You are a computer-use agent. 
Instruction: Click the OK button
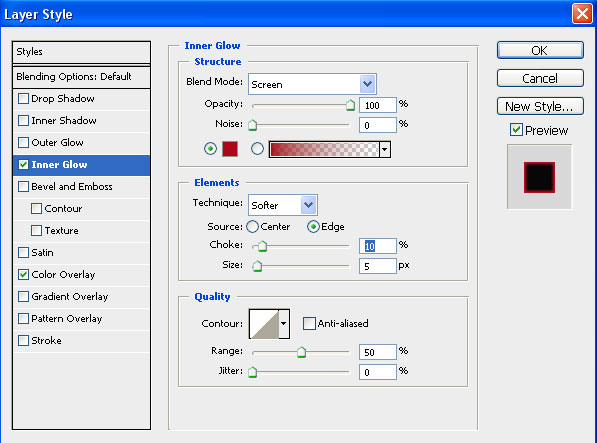(x=540, y=50)
